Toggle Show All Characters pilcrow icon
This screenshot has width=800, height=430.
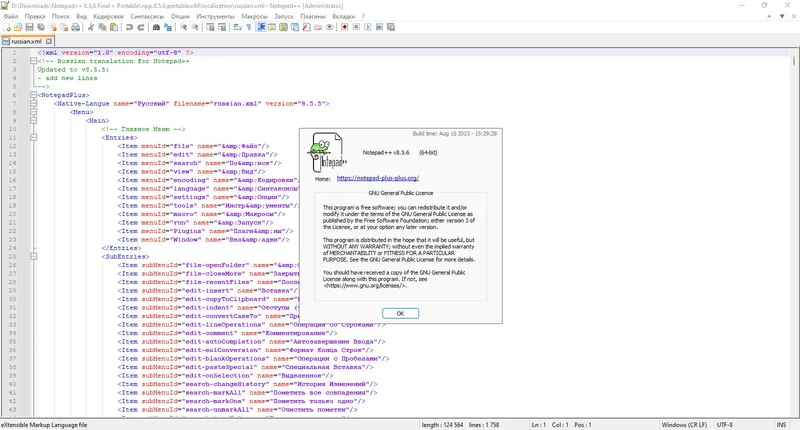coord(248,27)
